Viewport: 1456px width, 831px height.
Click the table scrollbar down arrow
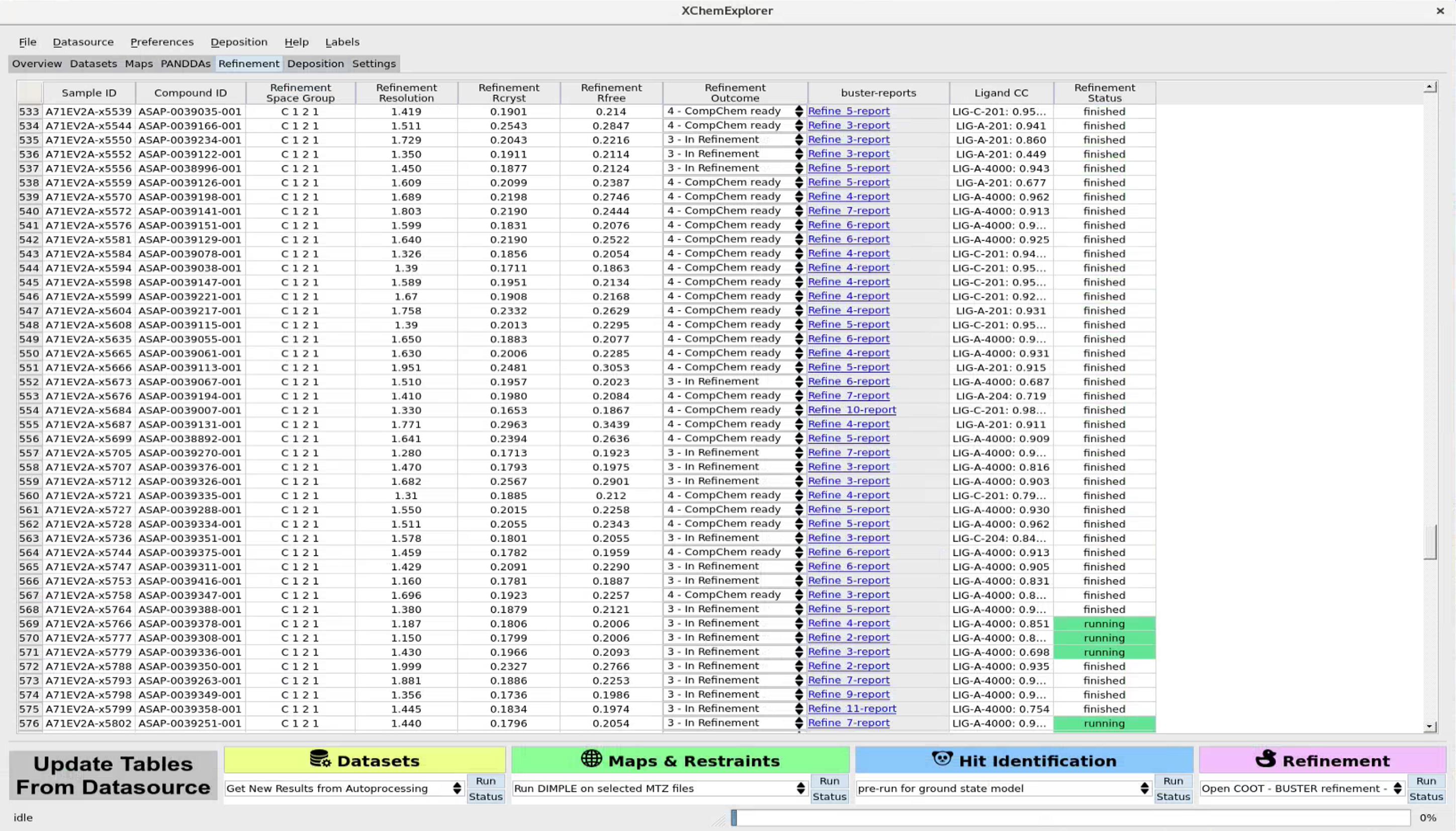pos(1430,726)
